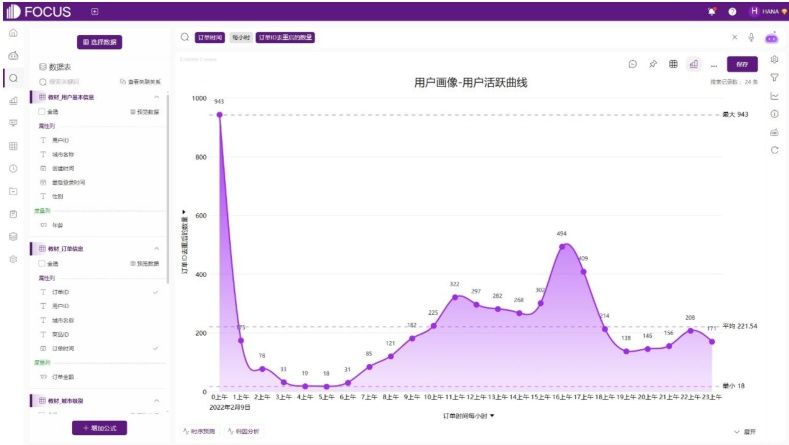
Task: Click the comment bubble icon above chart
Action: tap(633, 64)
